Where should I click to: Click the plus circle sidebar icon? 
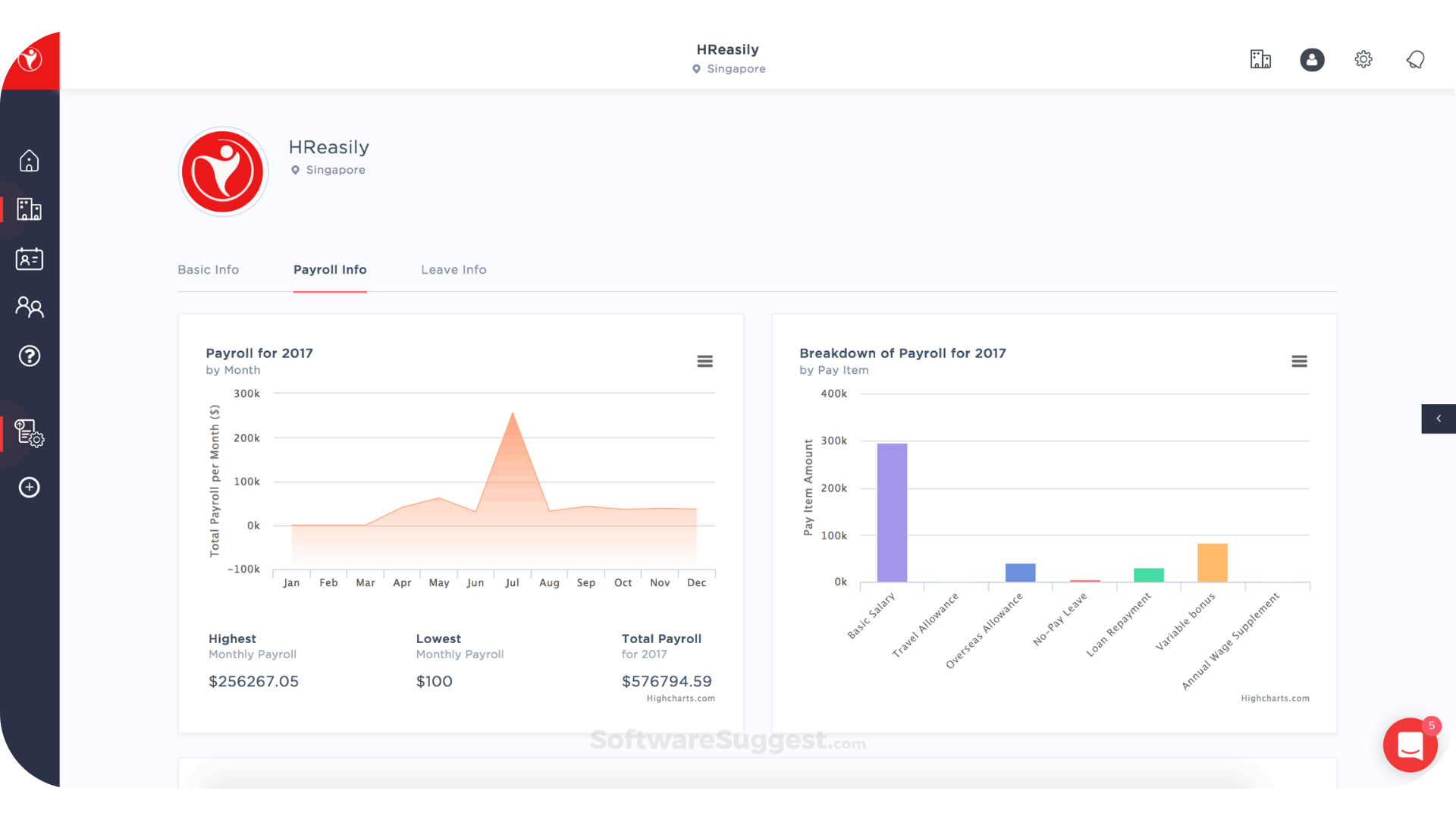pos(29,487)
